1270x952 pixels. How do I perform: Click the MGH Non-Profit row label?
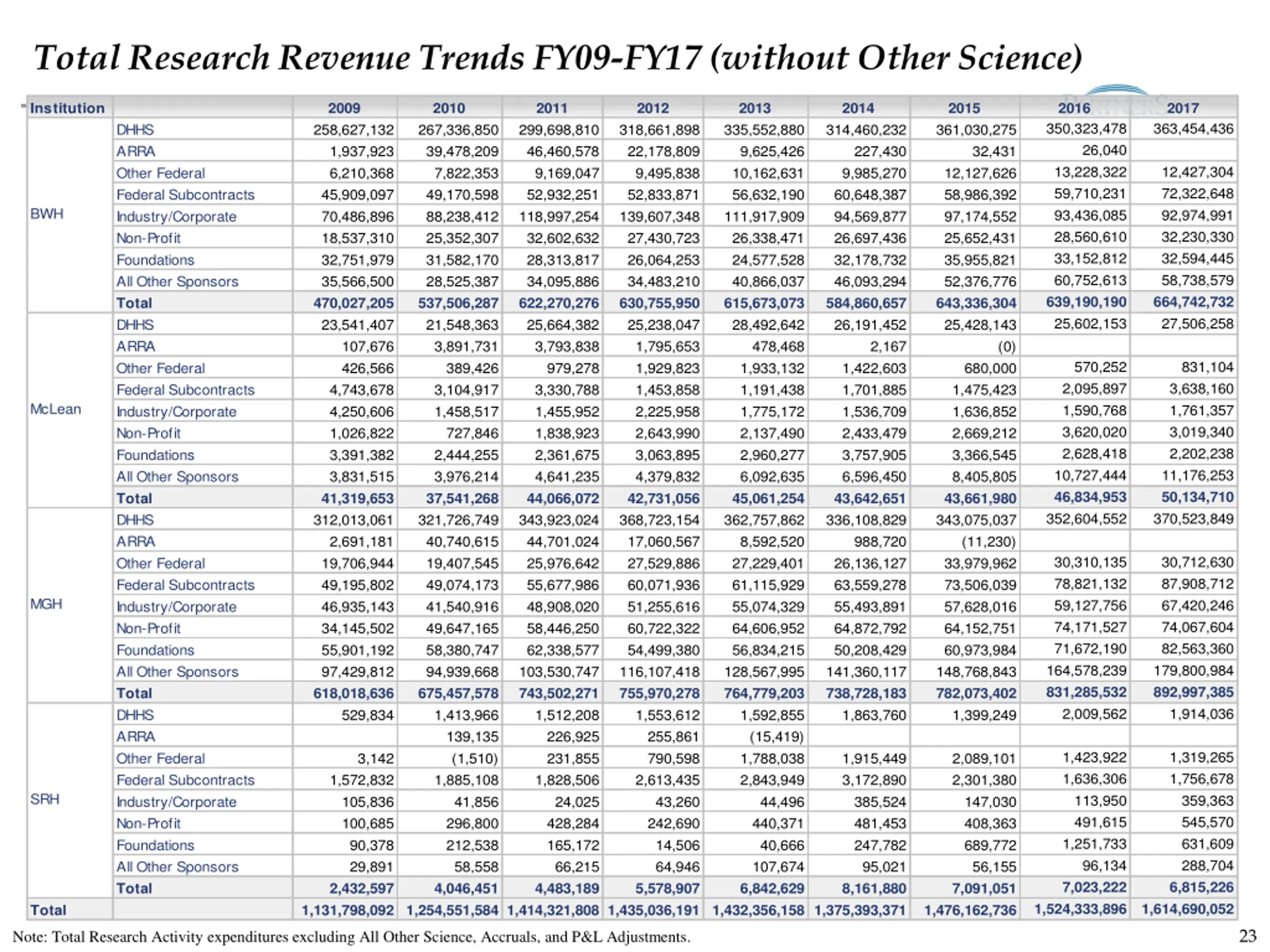click(x=148, y=628)
